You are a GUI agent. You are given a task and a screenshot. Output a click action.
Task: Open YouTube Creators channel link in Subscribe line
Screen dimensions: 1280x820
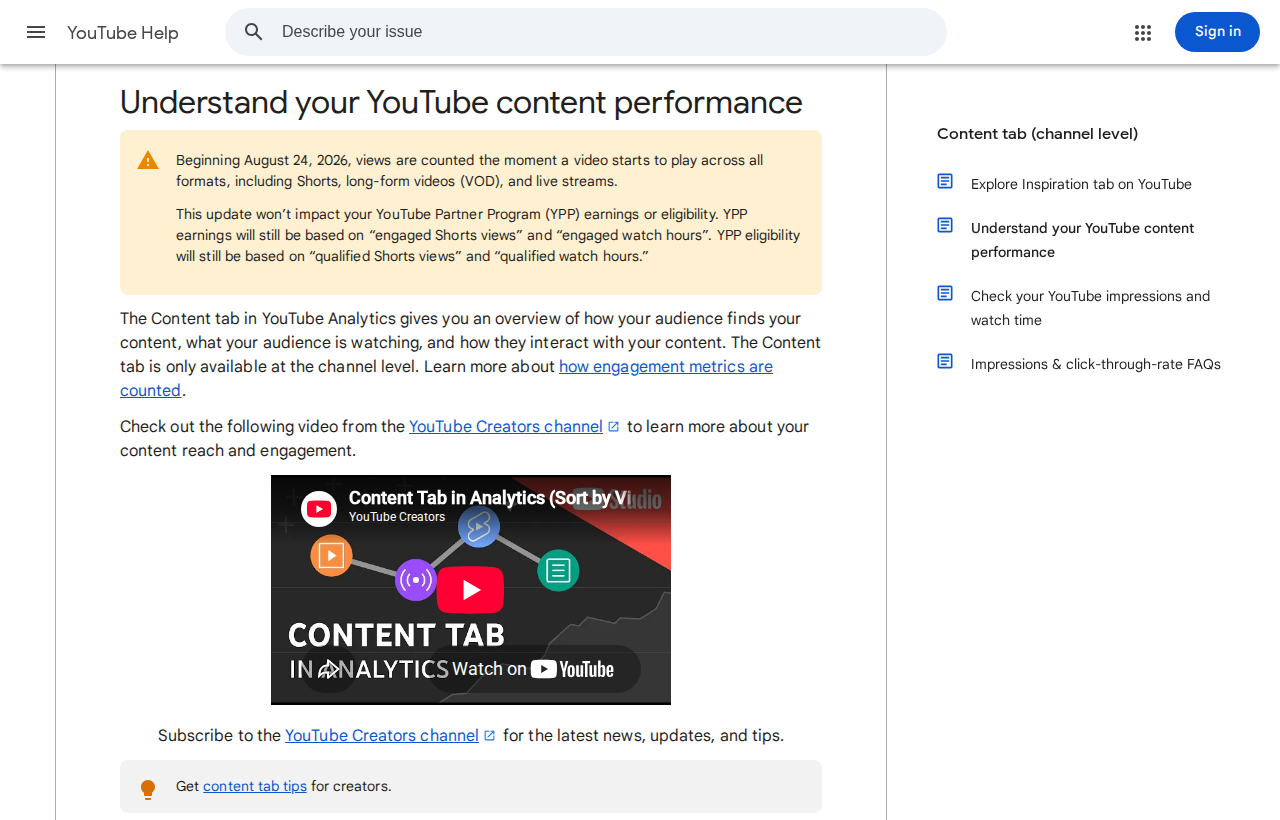pos(382,735)
